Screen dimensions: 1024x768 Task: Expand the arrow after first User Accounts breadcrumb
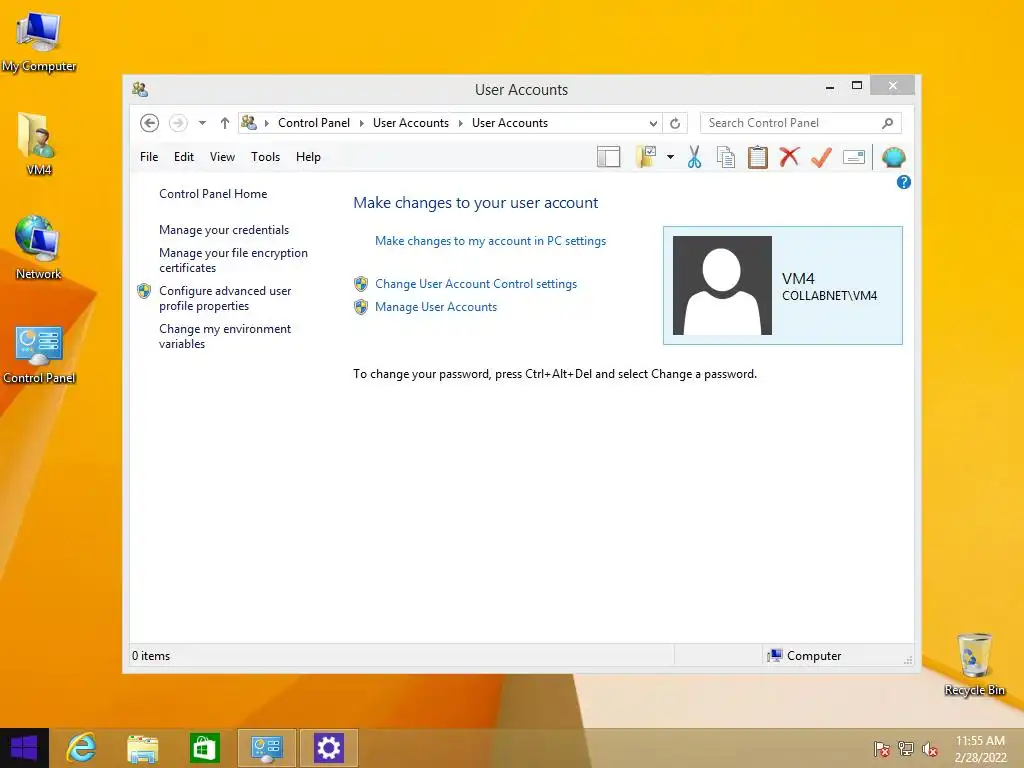[460, 123]
